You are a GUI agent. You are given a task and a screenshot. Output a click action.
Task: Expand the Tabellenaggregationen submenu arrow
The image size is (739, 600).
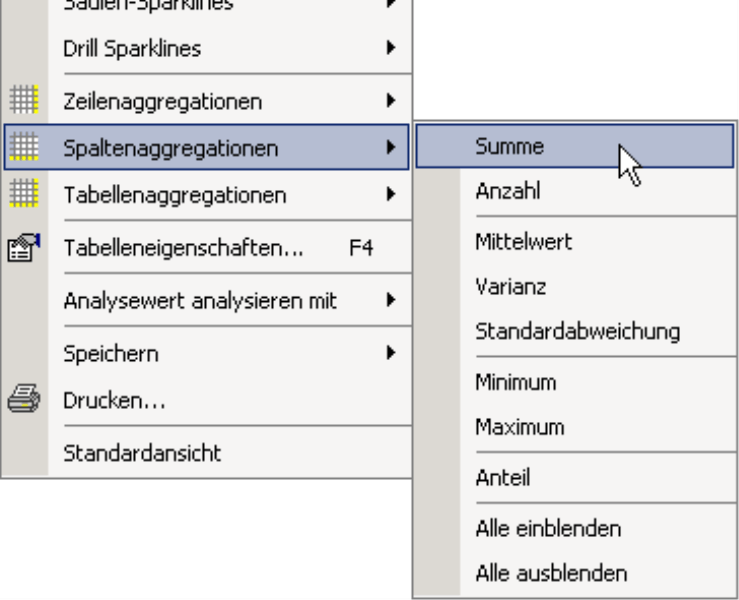coord(390,194)
